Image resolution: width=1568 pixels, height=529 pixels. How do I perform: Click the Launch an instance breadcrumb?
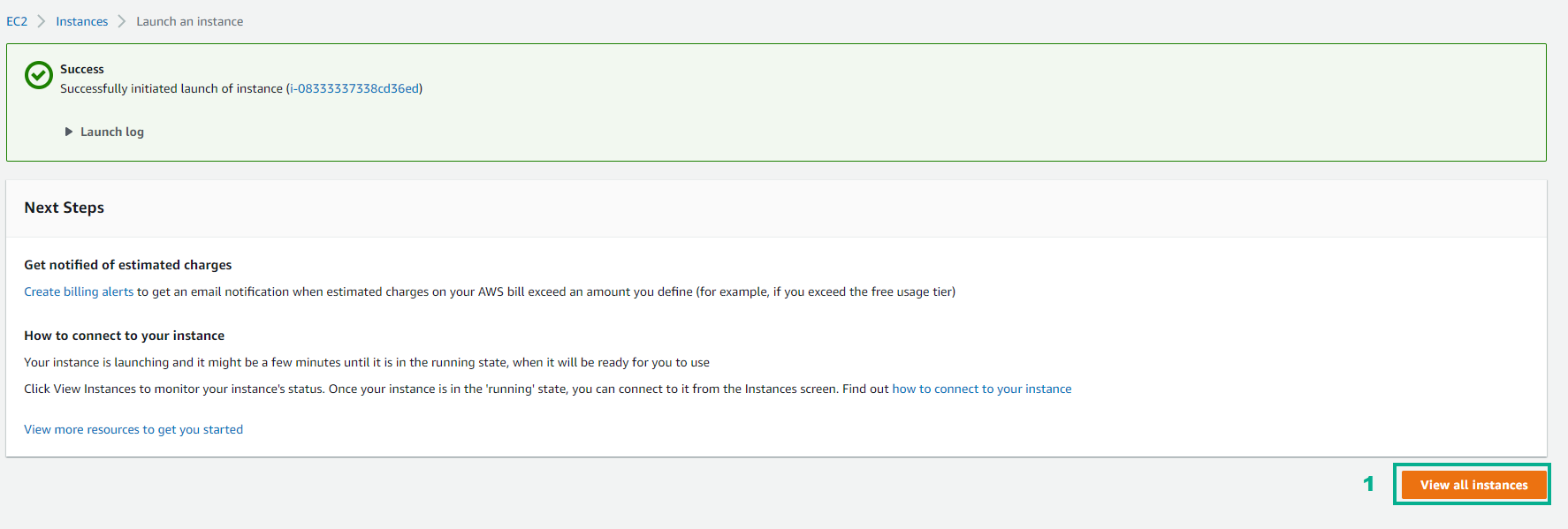190,21
